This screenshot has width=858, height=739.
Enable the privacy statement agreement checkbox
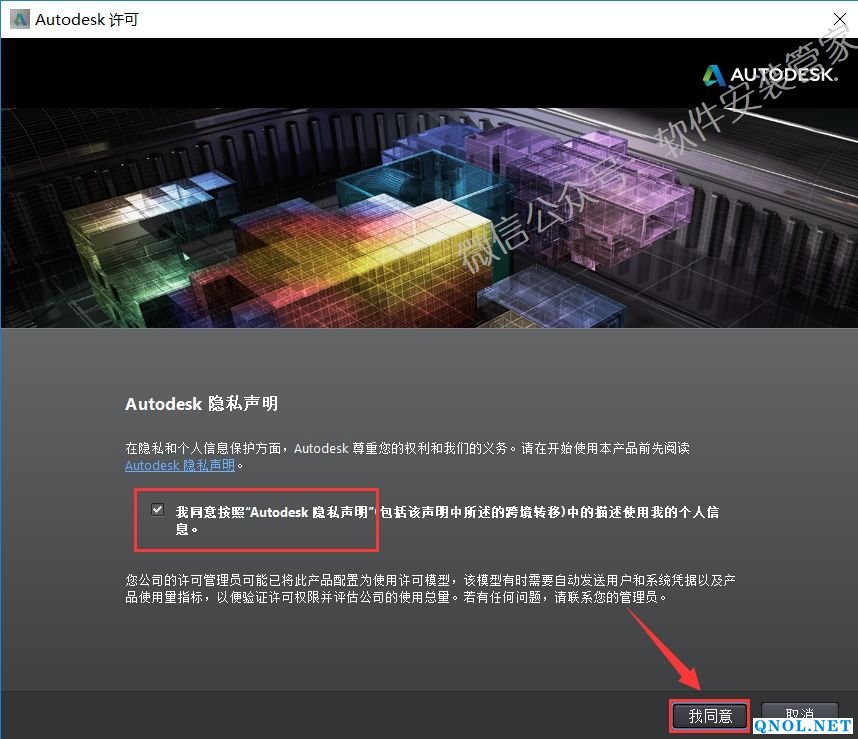pyautogui.click(x=157, y=510)
